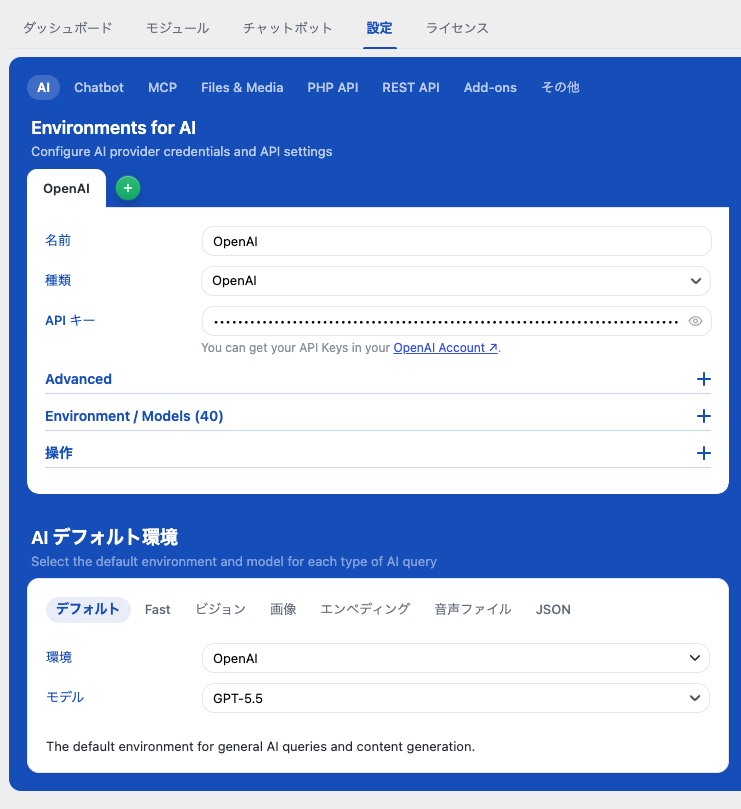Screen dimensions: 741x809
Task: Click the Advanced section header
Action: [378, 379]
